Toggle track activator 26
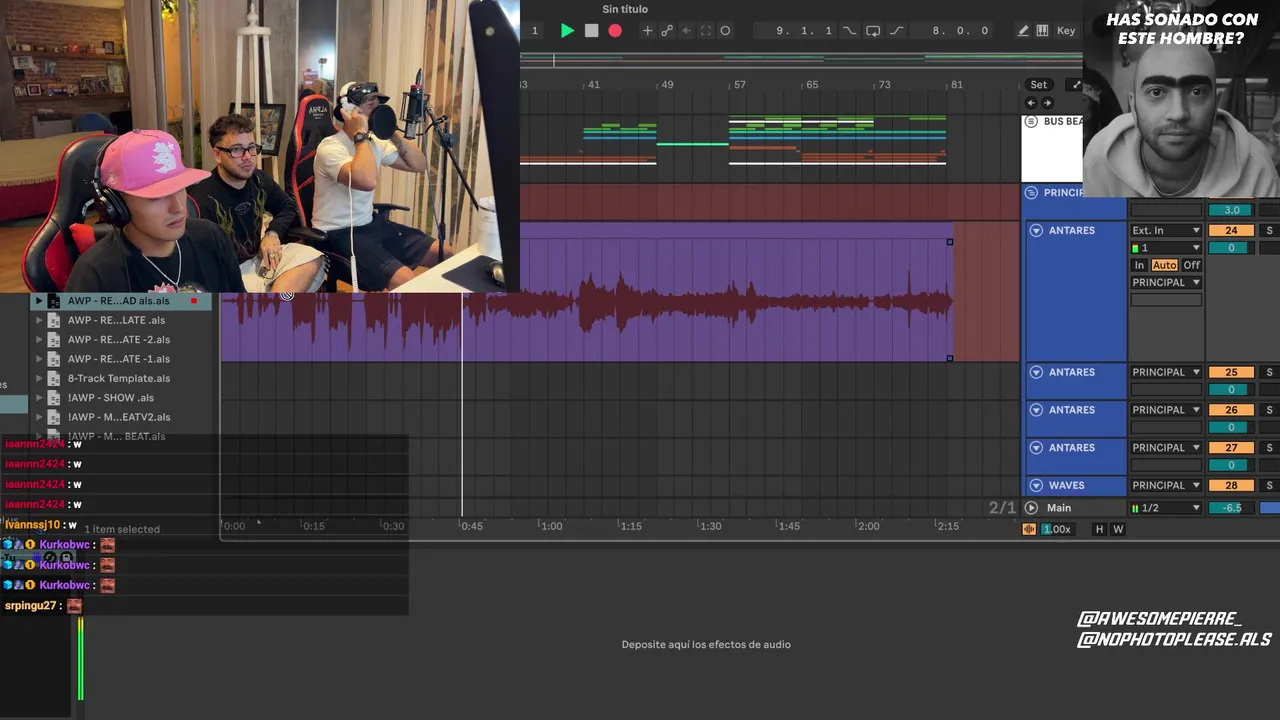The width and height of the screenshot is (1280, 720). click(1231, 410)
